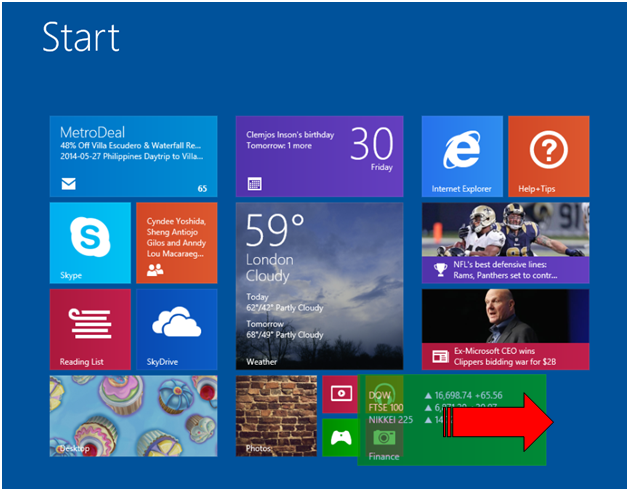Click the trophy icon on Sports tile
This screenshot has height=491, width=630.
pyautogui.click(x=440, y=270)
